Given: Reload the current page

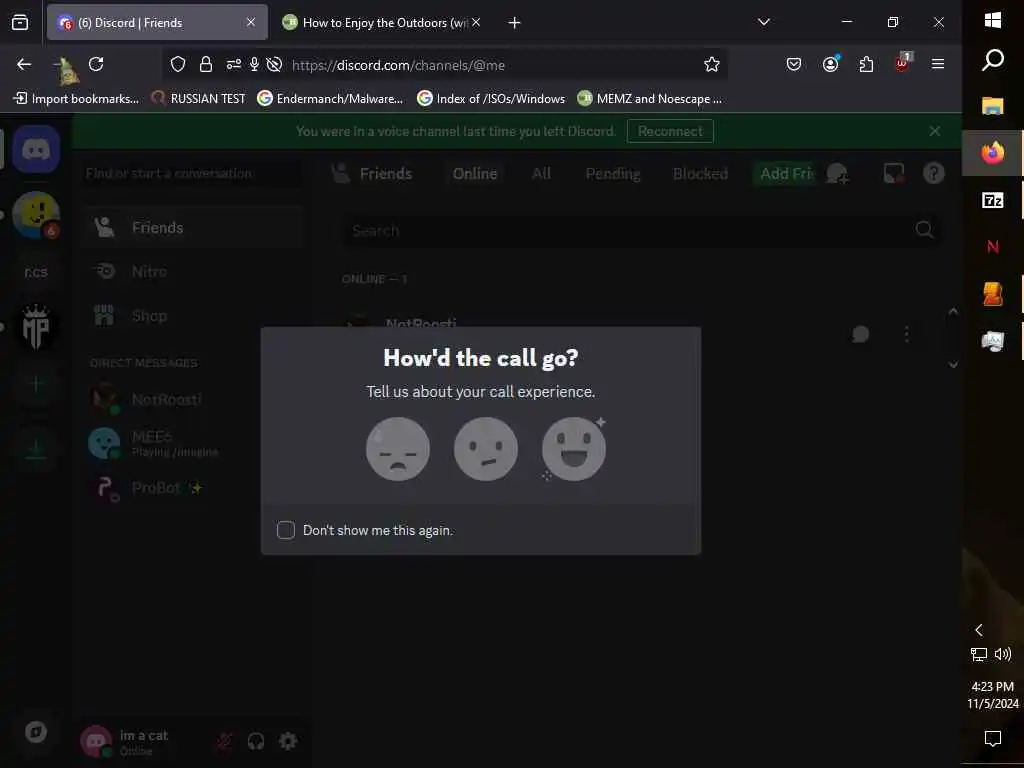Looking at the screenshot, I should point(96,64).
